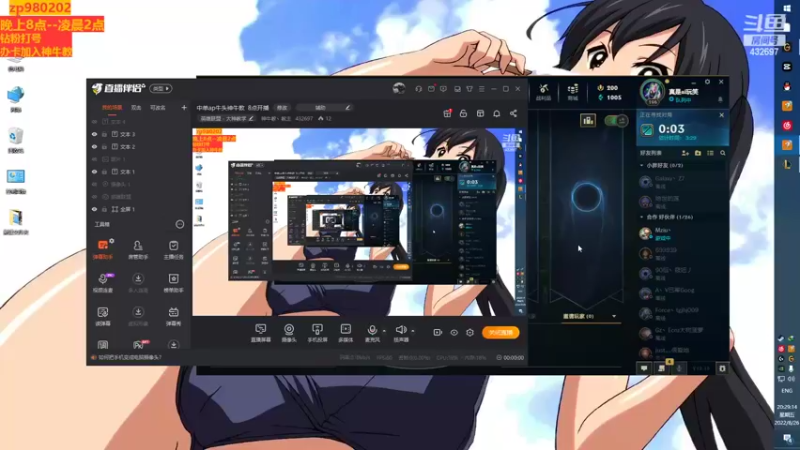Image resolution: width=800 pixels, height=450 pixels.
Task: Open the speaker volume dropdown arrow
Action: (413, 331)
